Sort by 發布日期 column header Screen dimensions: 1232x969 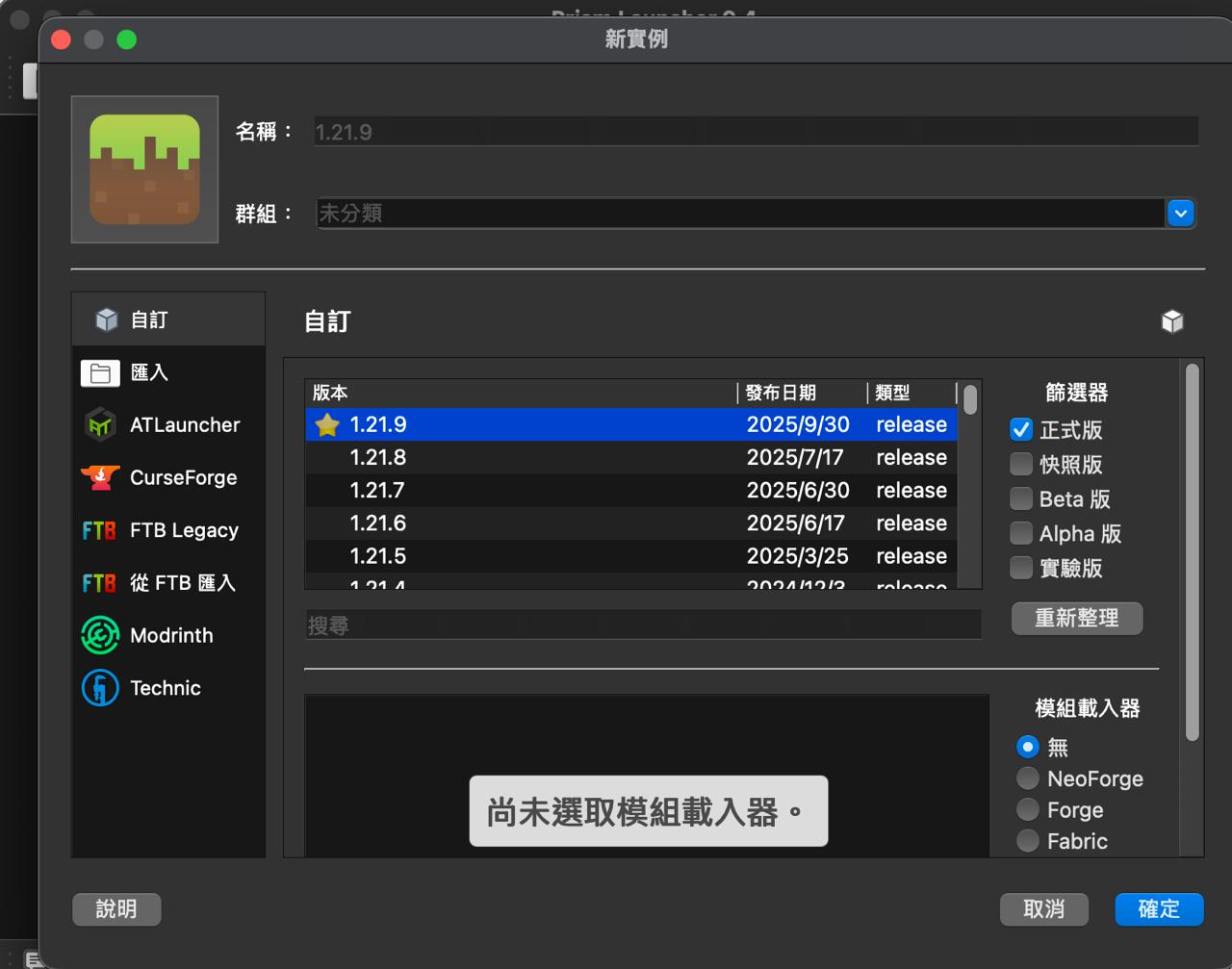(781, 393)
